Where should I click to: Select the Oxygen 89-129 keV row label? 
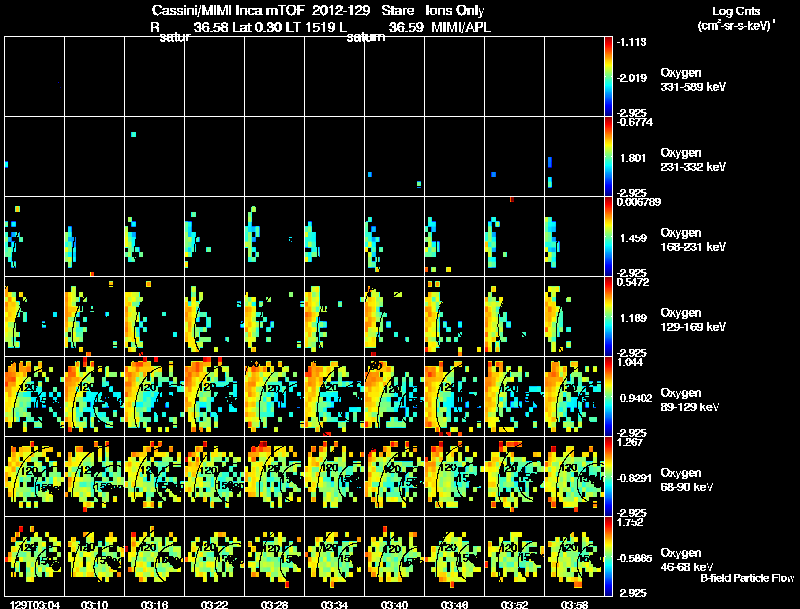689,399
